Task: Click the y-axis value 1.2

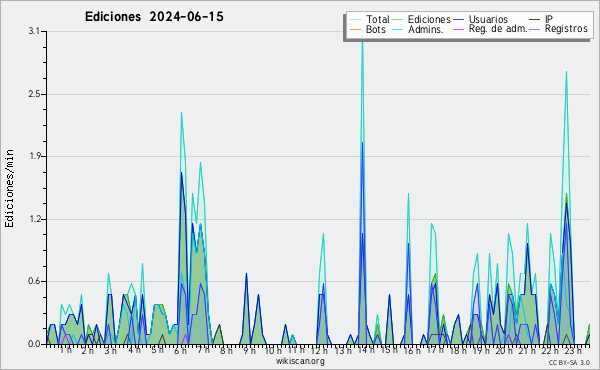Action: (x=34, y=219)
